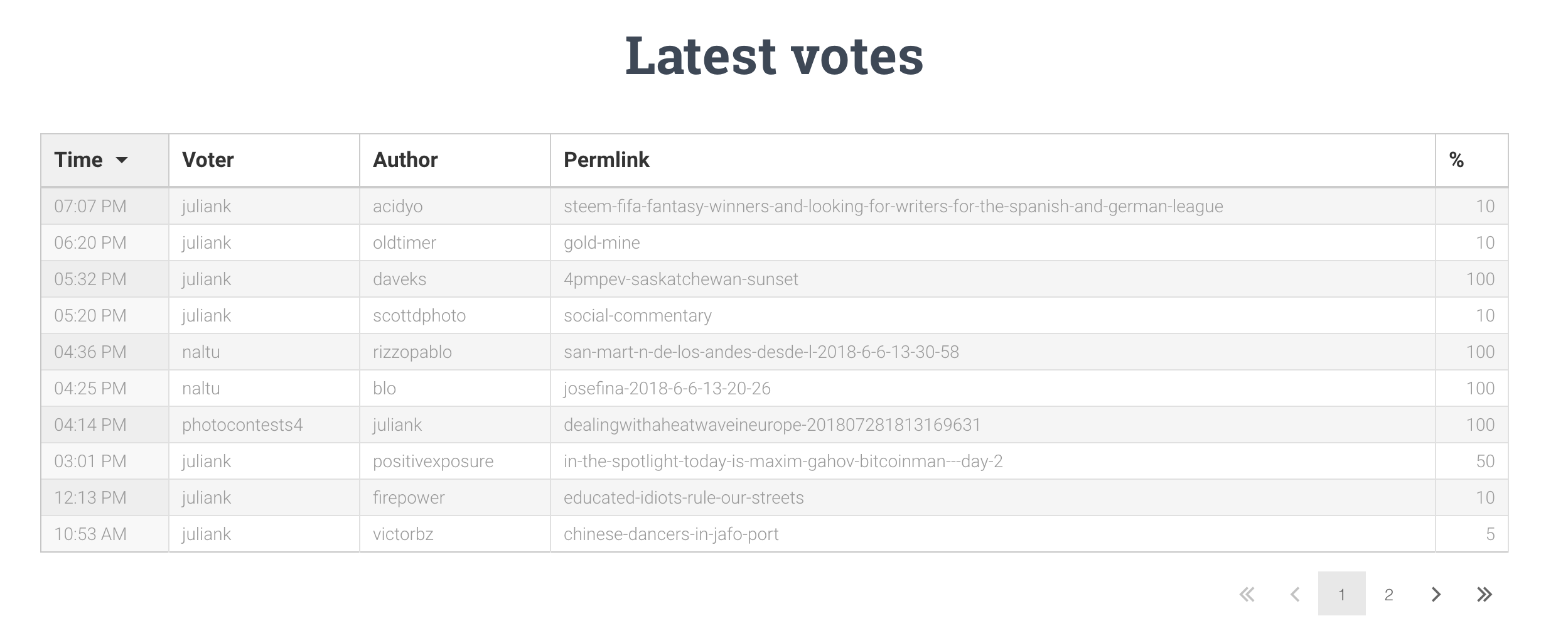Go to the first page arrows icon

pos(1247,594)
